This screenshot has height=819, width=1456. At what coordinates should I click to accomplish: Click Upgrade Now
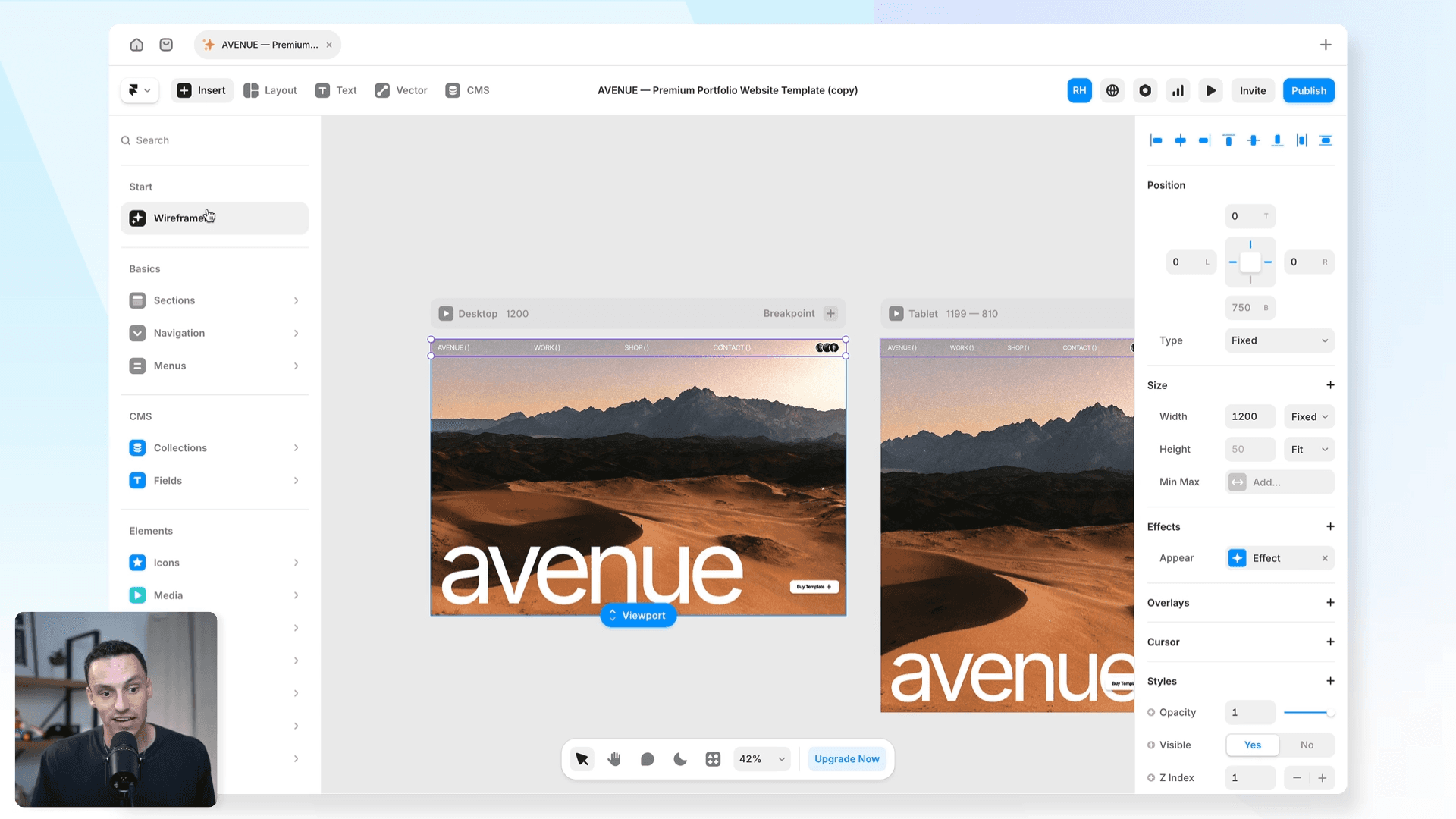(x=846, y=759)
